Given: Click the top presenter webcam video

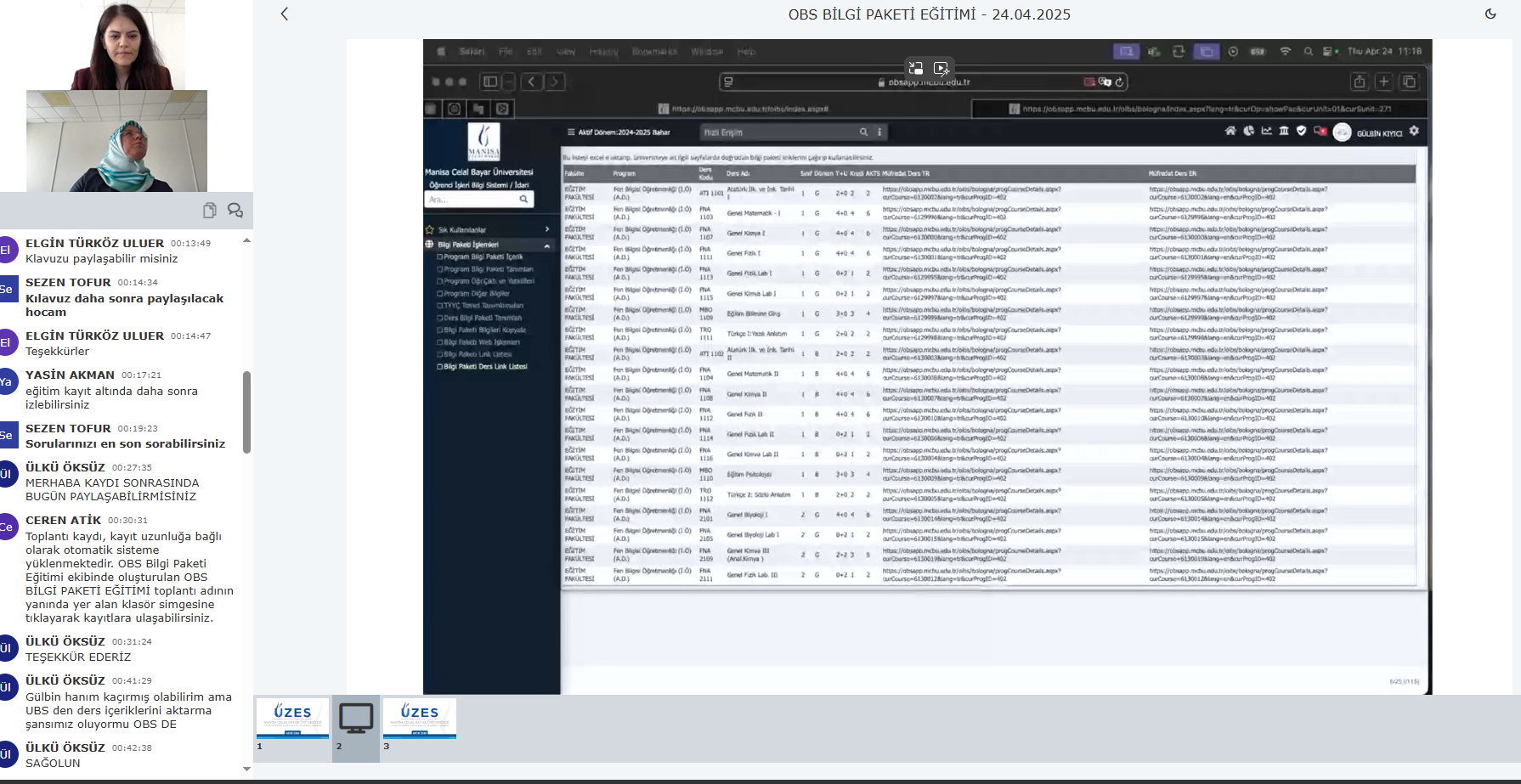Looking at the screenshot, I should [x=127, y=45].
